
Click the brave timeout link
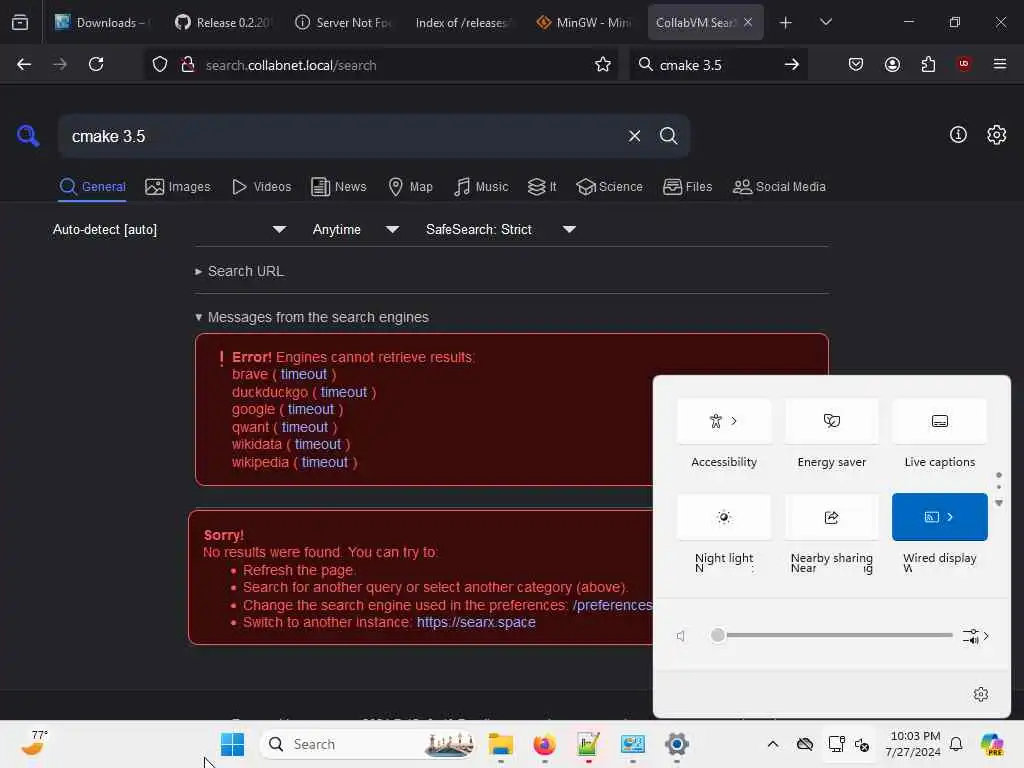(x=304, y=374)
